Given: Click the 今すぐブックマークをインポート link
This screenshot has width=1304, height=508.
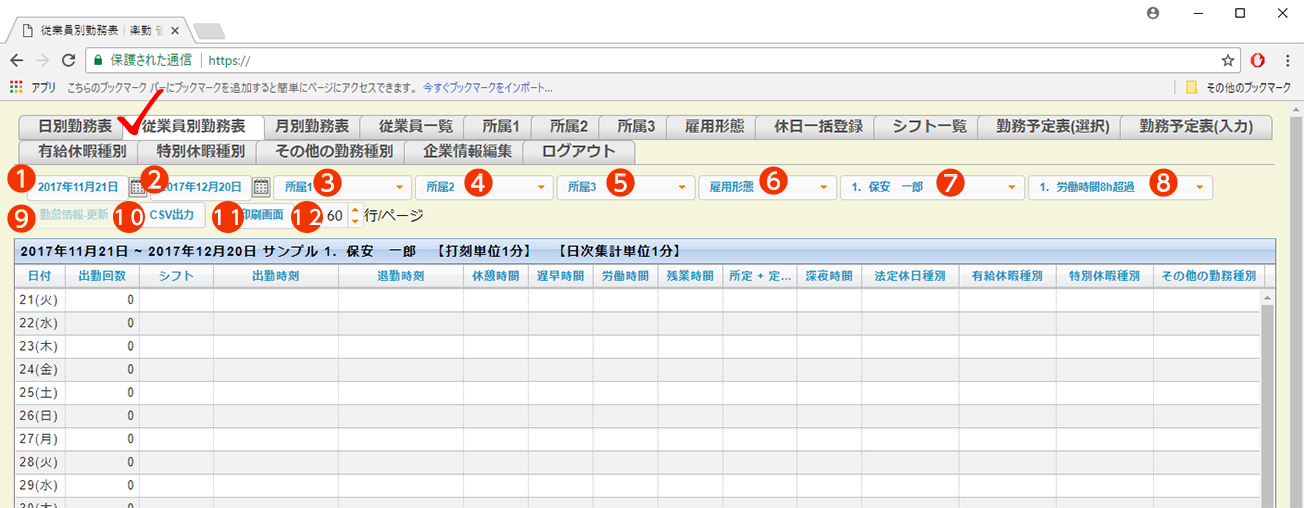Looking at the screenshot, I should click(x=487, y=87).
